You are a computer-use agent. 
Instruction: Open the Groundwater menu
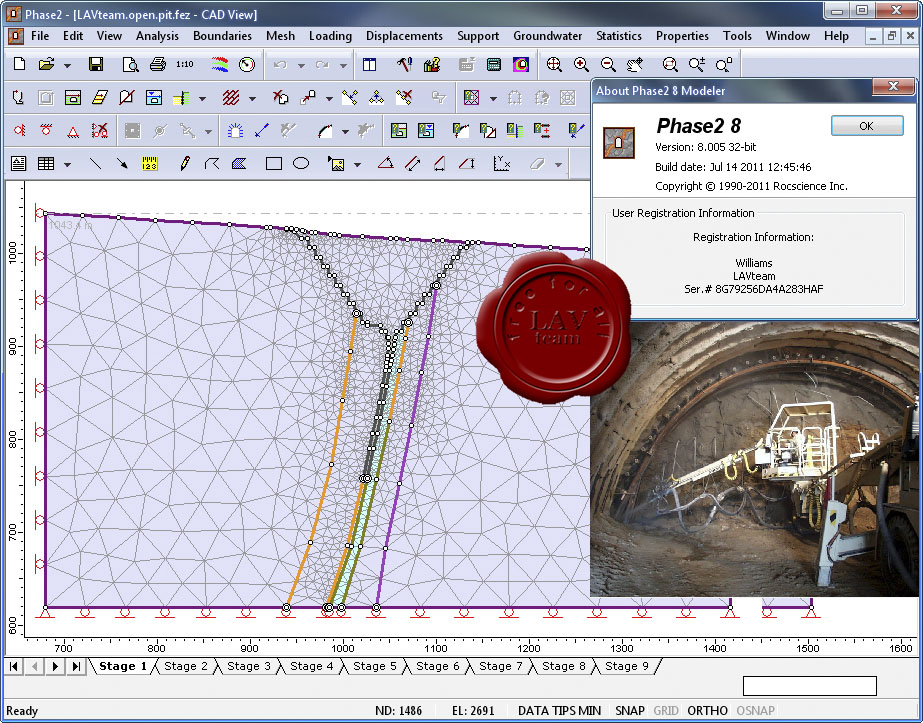pyautogui.click(x=547, y=36)
